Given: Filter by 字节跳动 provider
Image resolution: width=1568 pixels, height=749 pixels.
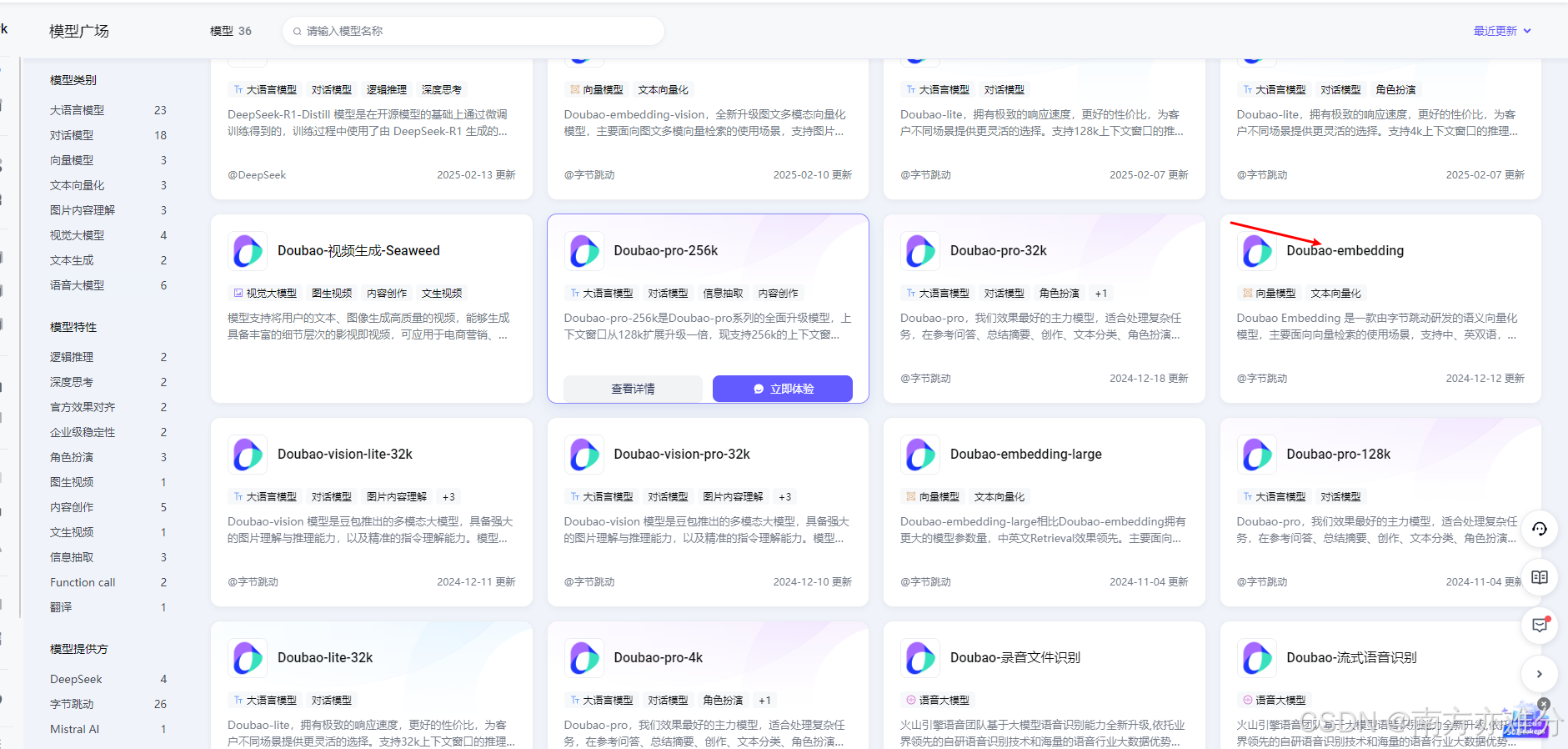Looking at the screenshot, I should coord(108,704).
